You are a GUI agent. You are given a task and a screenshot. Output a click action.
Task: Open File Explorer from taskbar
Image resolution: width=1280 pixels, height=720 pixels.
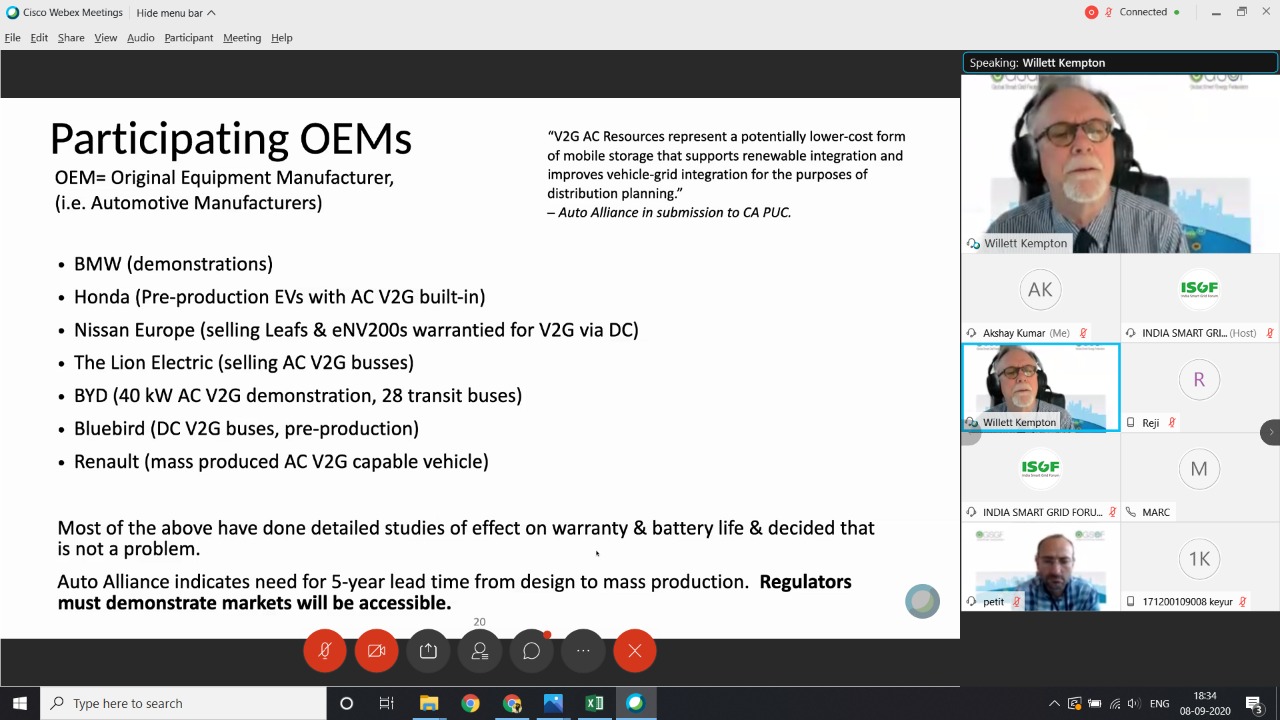point(429,703)
